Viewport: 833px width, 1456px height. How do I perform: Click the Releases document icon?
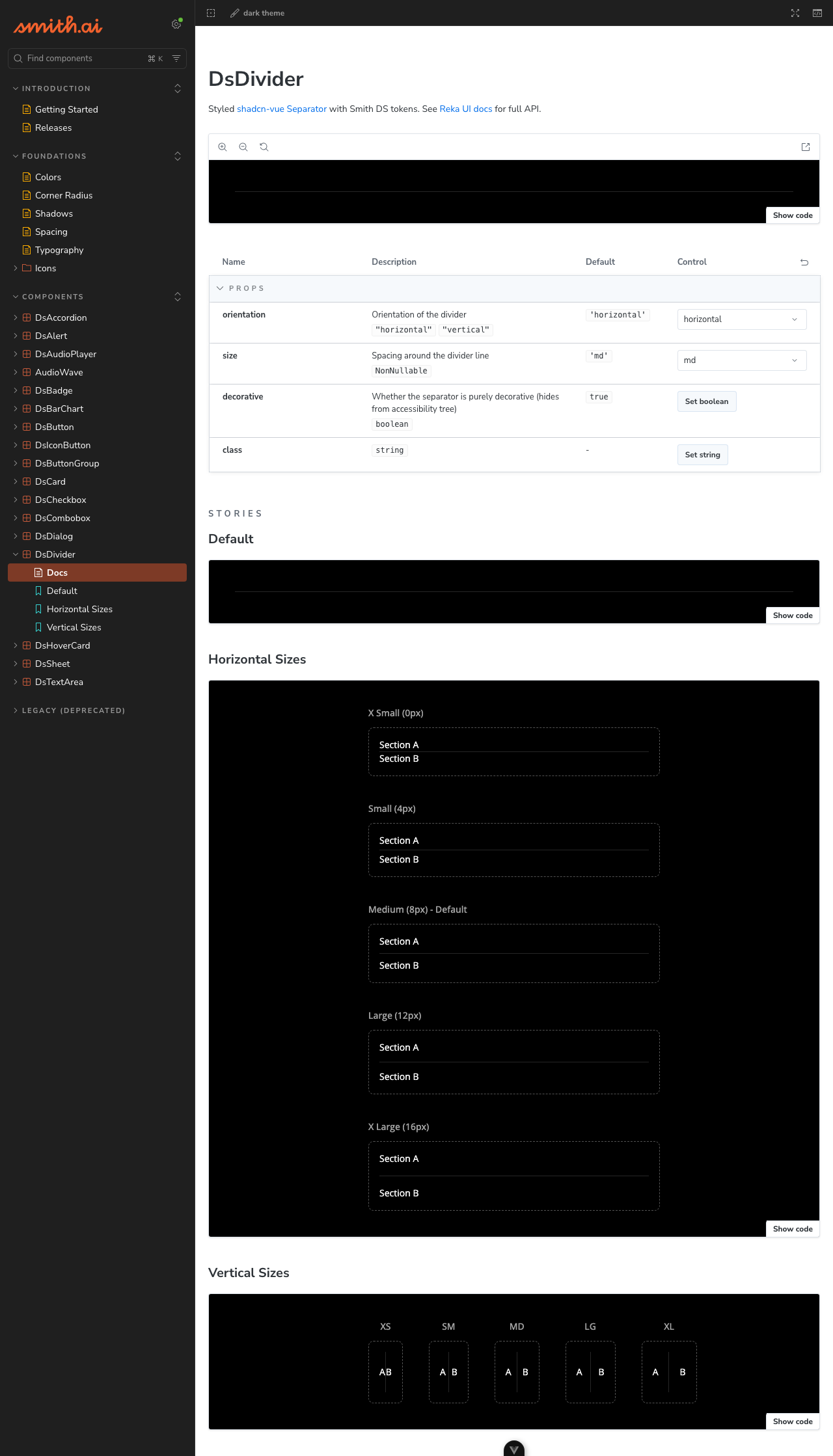pyautogui.click(x=27, y=128)
